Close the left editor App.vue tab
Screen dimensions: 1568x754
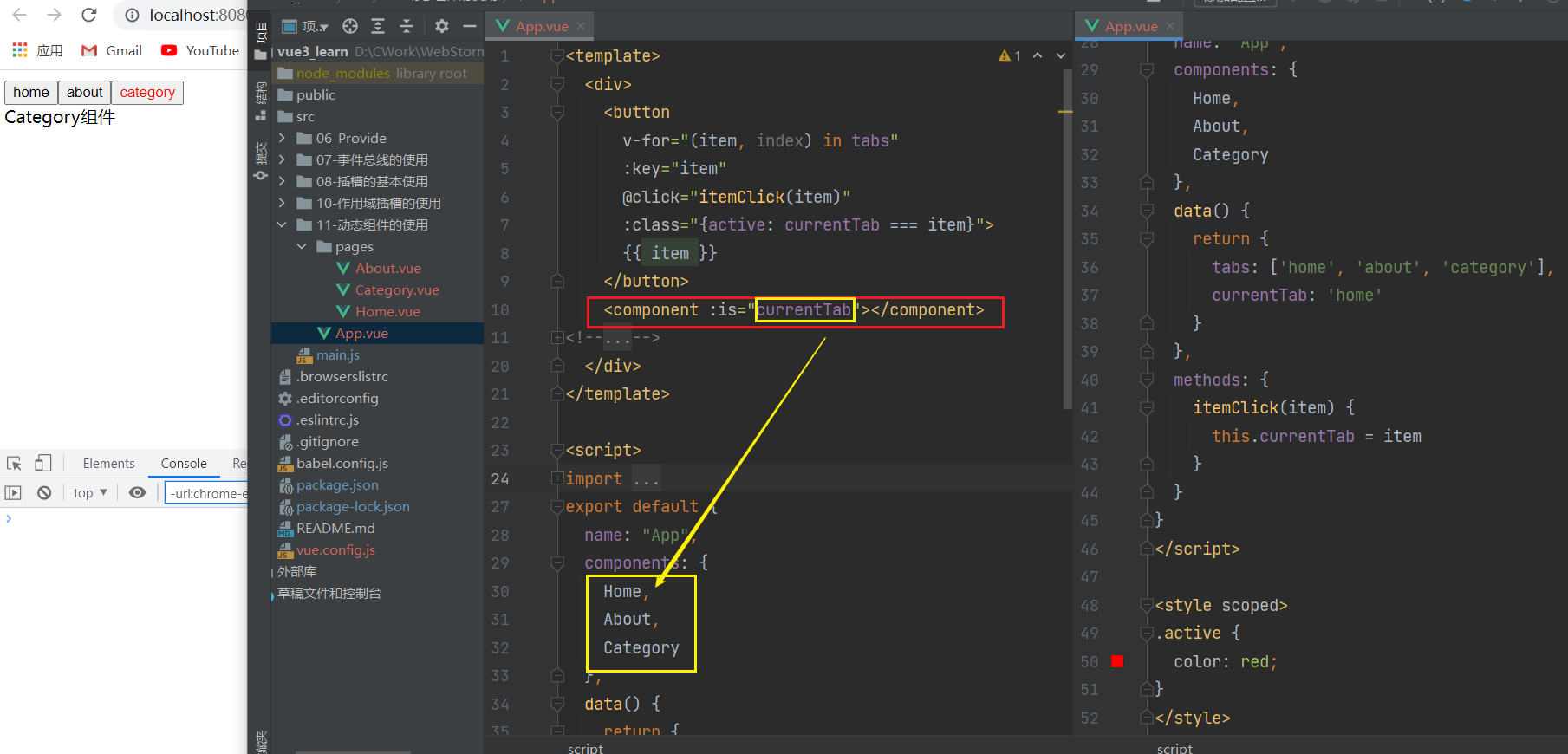tap(581, 26)
